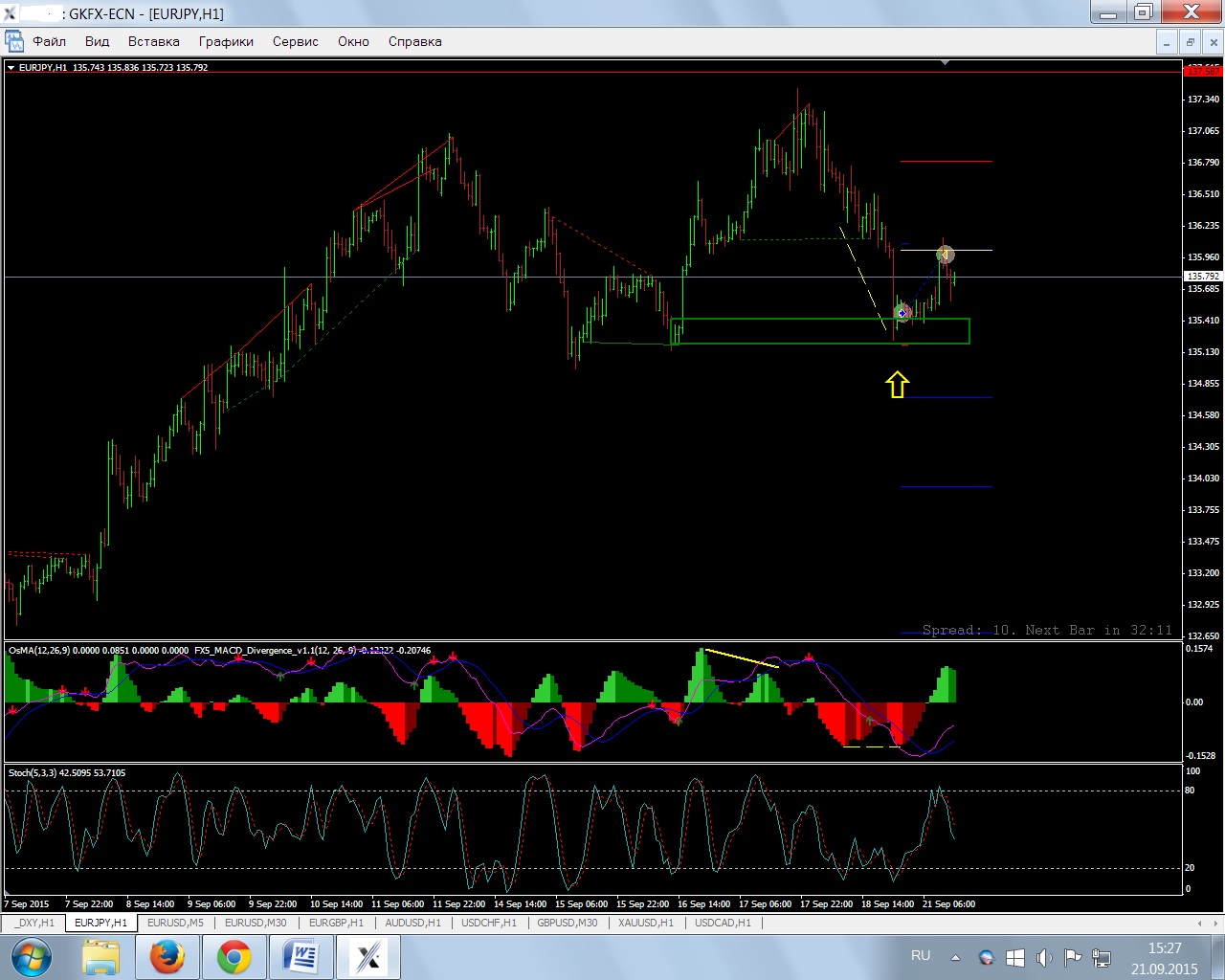Click the 137.340 value on price scale
Screen dimensions: 1225x980
(1203, 99)
